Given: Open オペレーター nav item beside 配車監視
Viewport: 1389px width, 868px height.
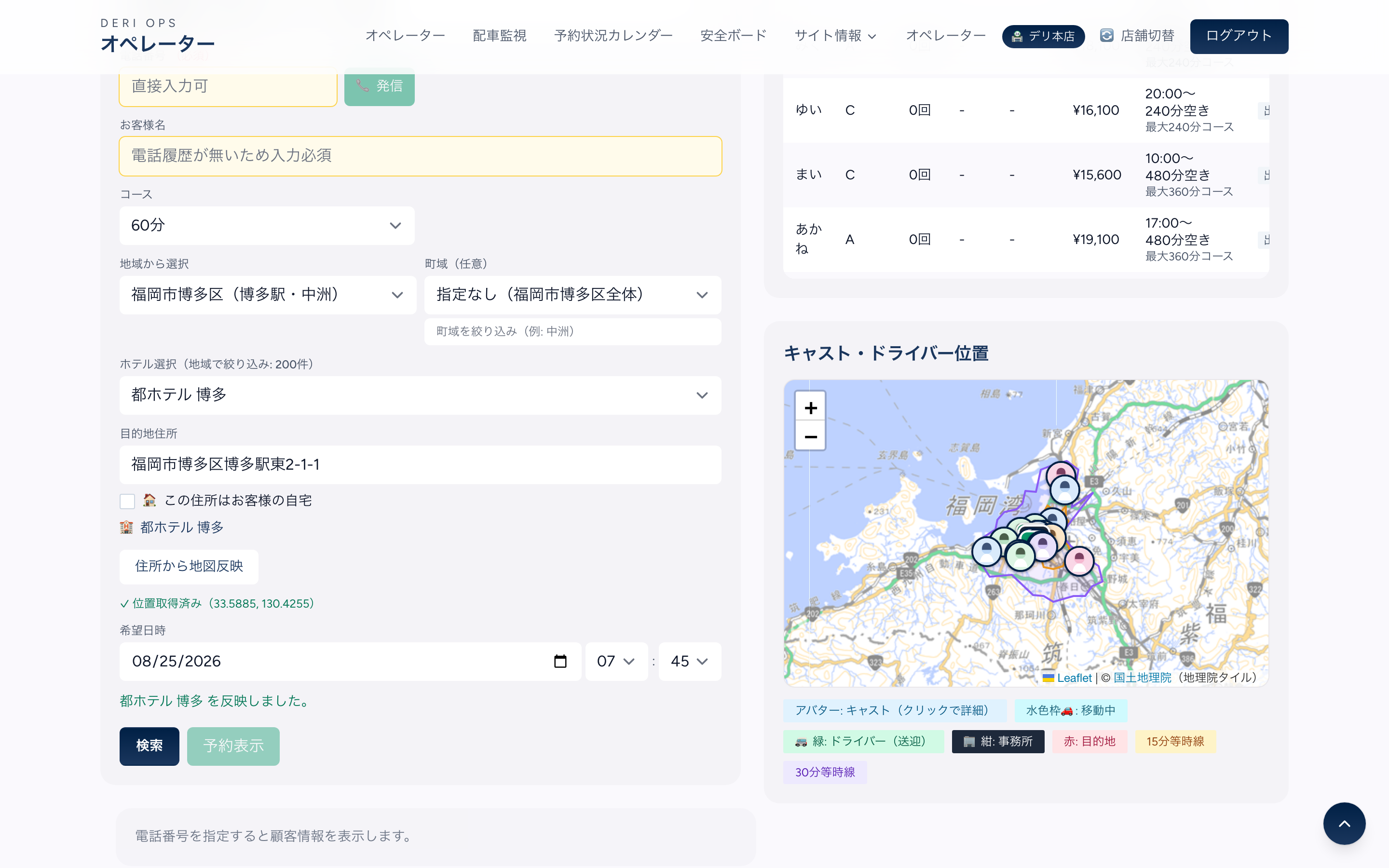Looking at the screenshot, I should coord(405,36).
